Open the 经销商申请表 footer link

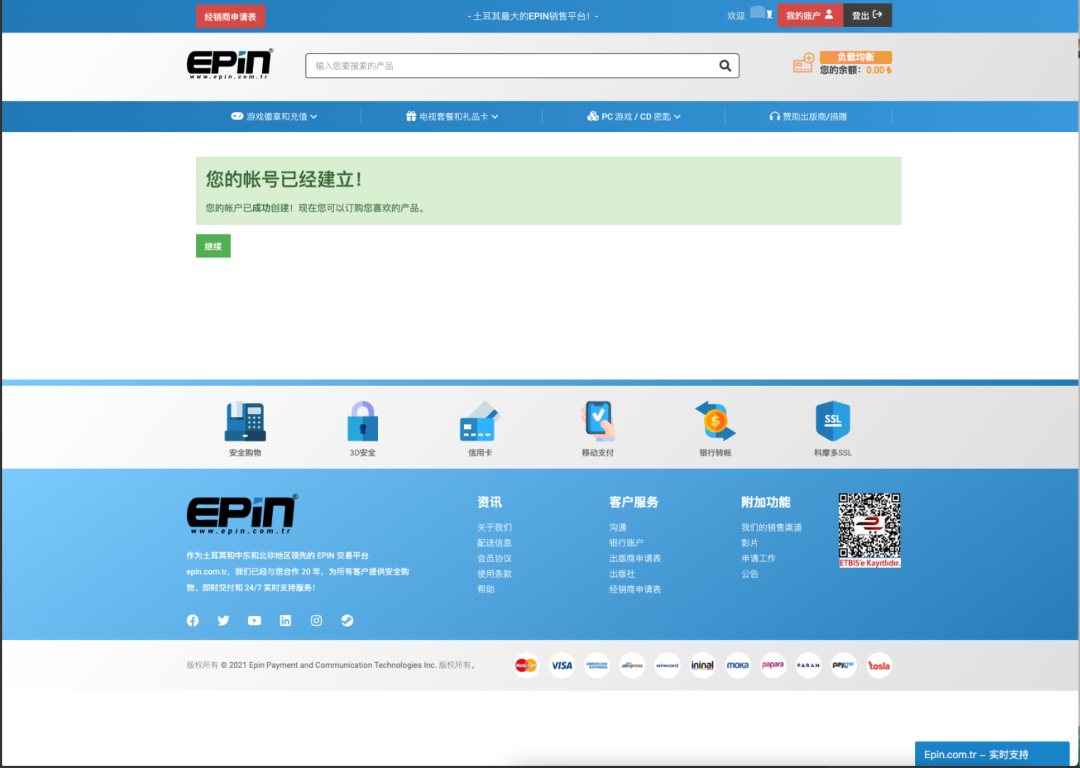point(635,590)
